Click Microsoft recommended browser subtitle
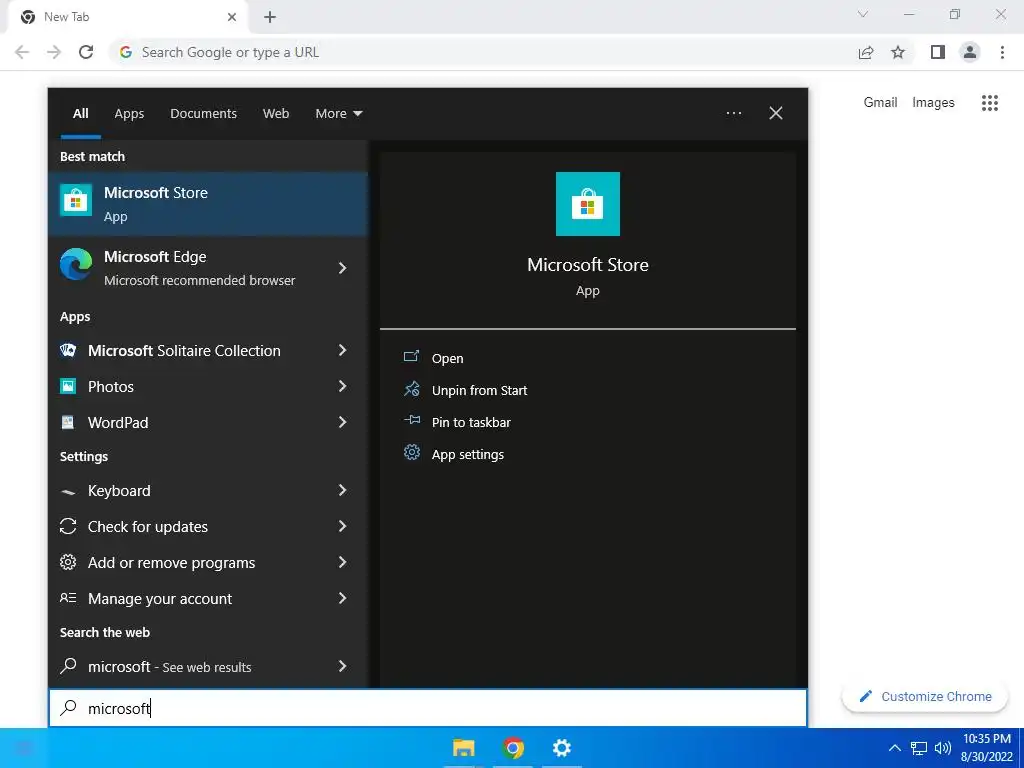Image resolution: width=1024 pixels, height=768 pixels. (x=200, y=280)
